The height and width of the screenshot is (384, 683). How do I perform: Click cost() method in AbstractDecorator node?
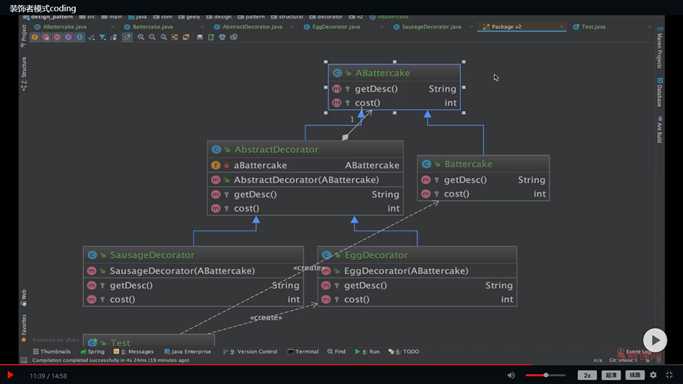click(305, 209)
